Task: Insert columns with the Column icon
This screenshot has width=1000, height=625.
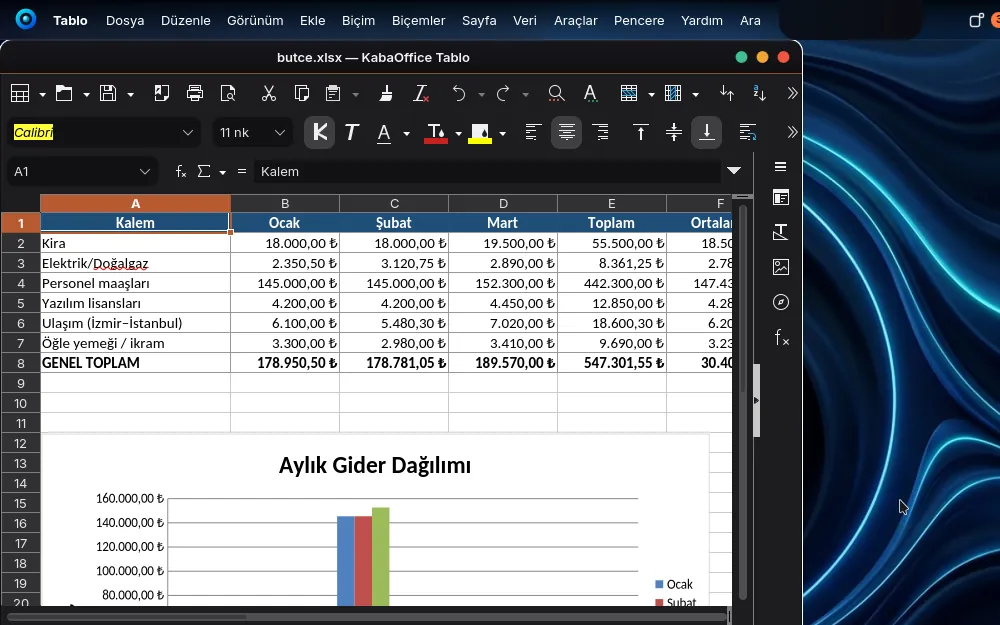Action: coord(673,93)
